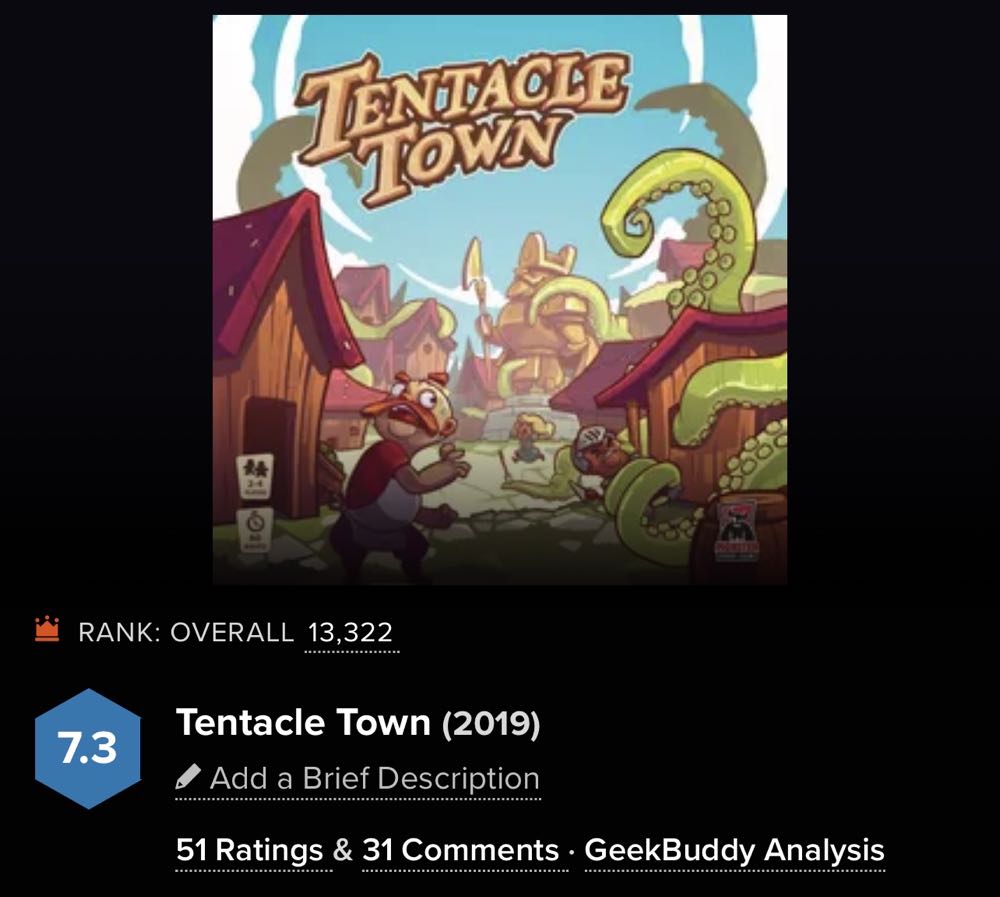This screenshot has width=1000, height=897.
Task: Open GeekBuddy Analysis
Action: (x=734, y=850)
